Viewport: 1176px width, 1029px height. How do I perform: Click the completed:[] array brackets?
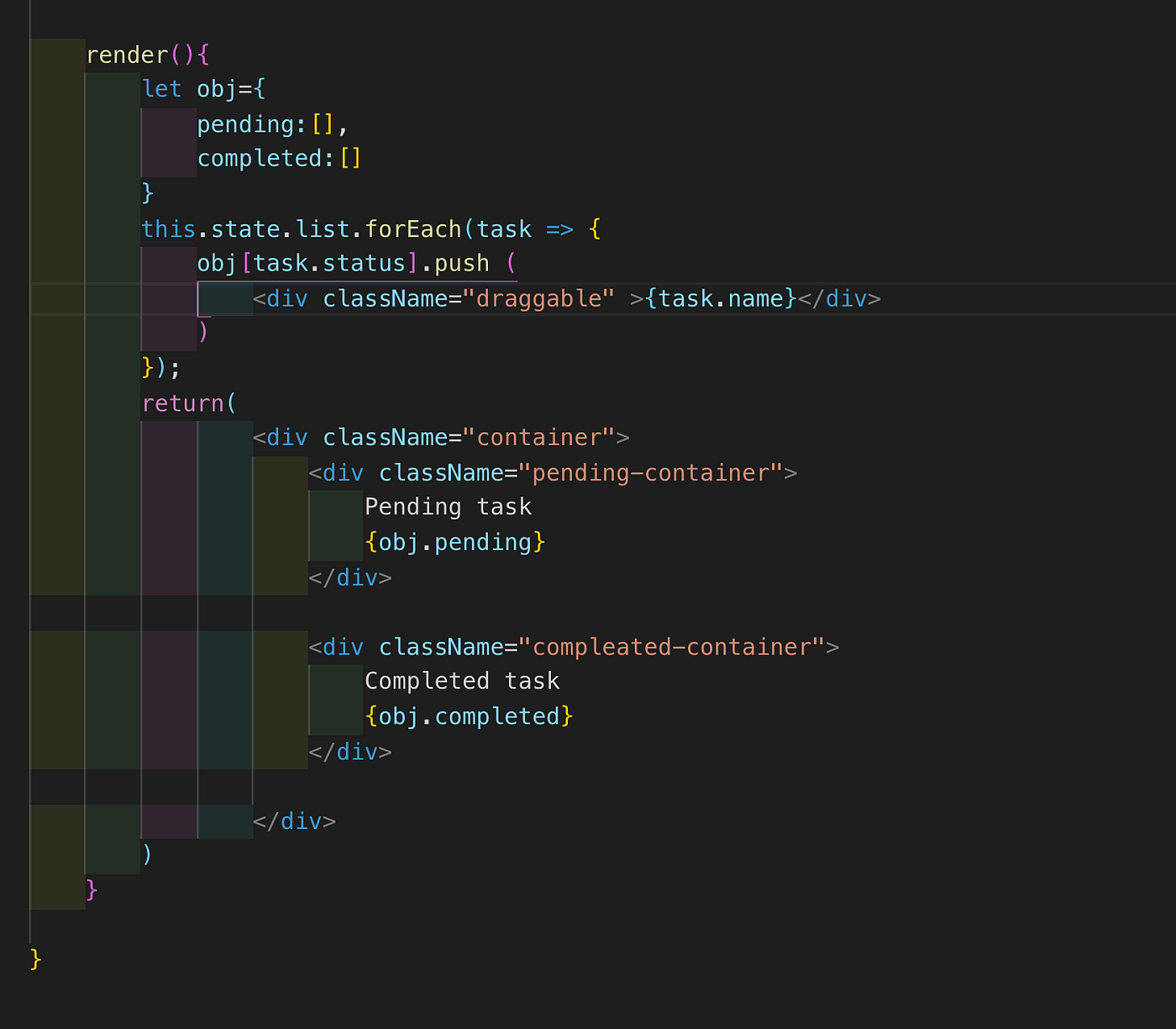coord(350,157)
